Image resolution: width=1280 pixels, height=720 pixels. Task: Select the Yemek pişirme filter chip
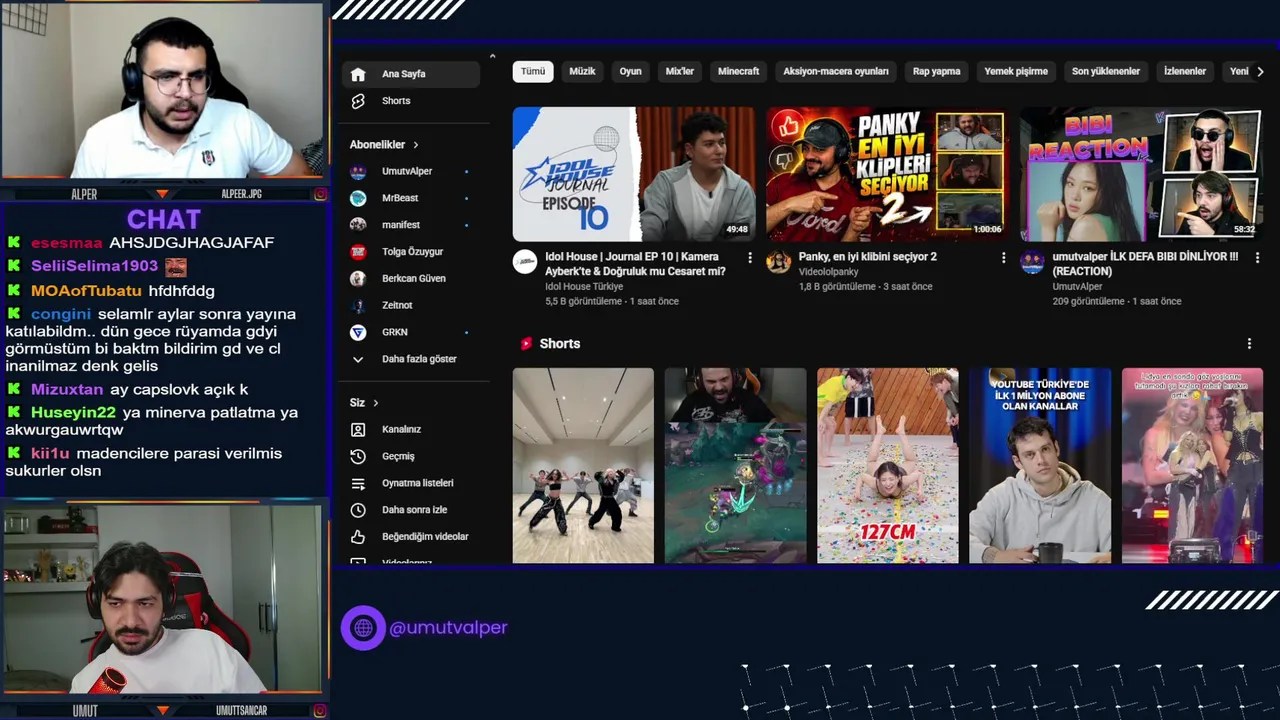coord(1016,72)
